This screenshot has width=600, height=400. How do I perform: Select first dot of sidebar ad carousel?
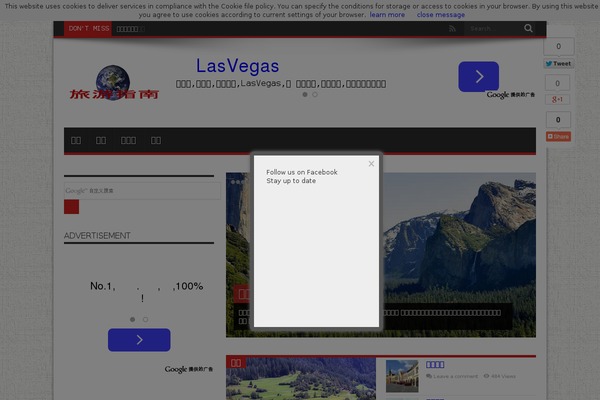click(x=132, y=319)
